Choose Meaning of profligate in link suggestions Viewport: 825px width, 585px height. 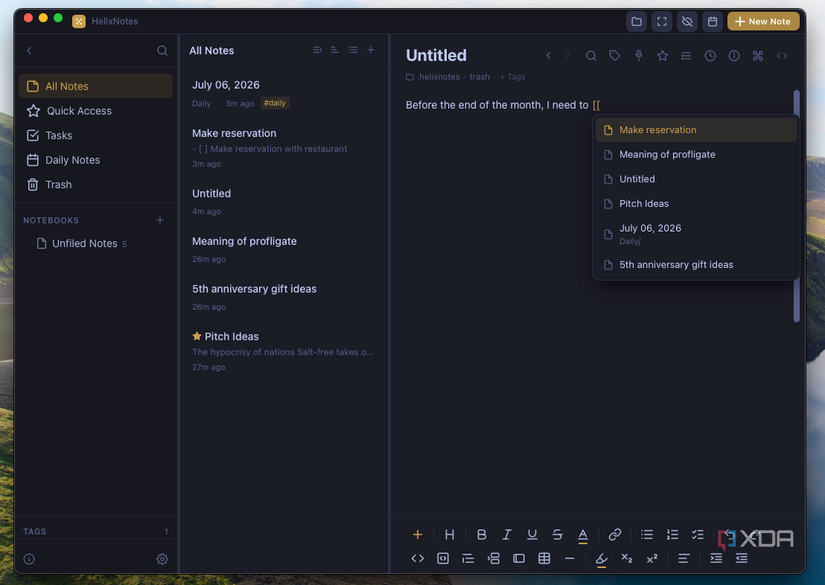tap(696, 155)
